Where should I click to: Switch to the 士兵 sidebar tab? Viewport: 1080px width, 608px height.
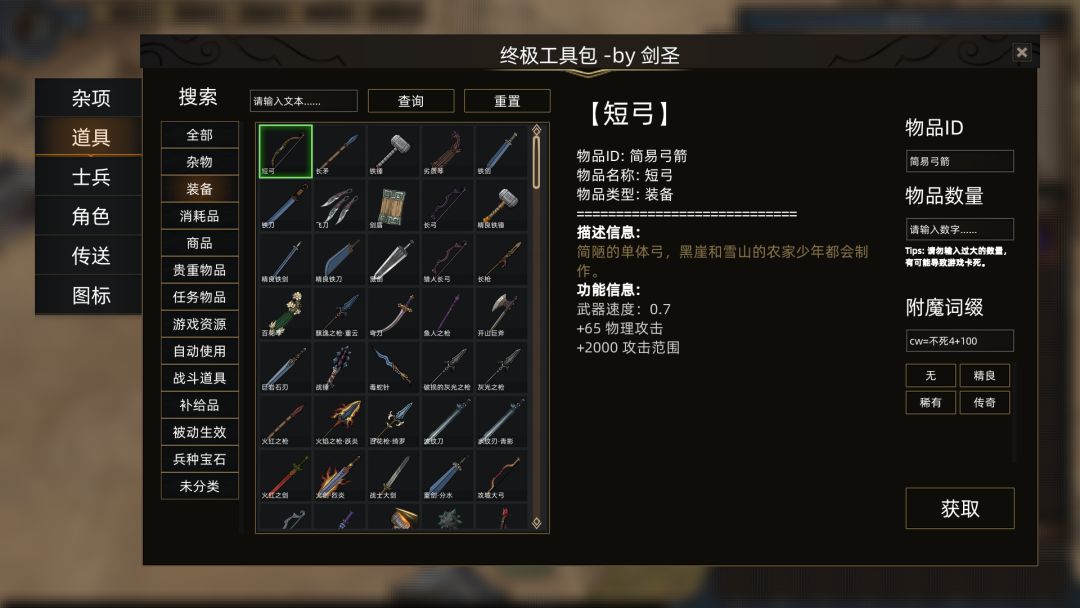click(x=90, y=177)
